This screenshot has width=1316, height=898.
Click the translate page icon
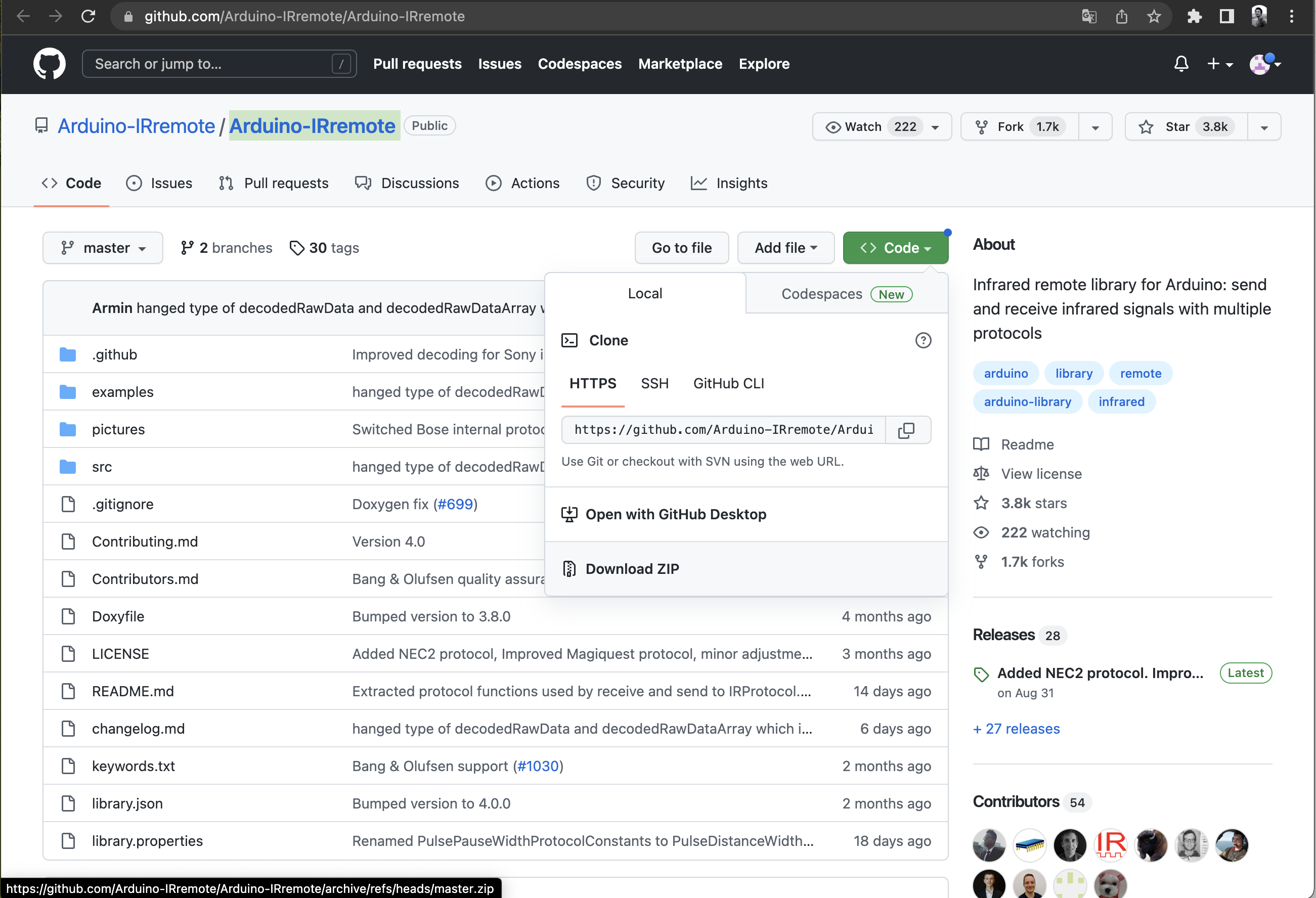point(1088,16)
